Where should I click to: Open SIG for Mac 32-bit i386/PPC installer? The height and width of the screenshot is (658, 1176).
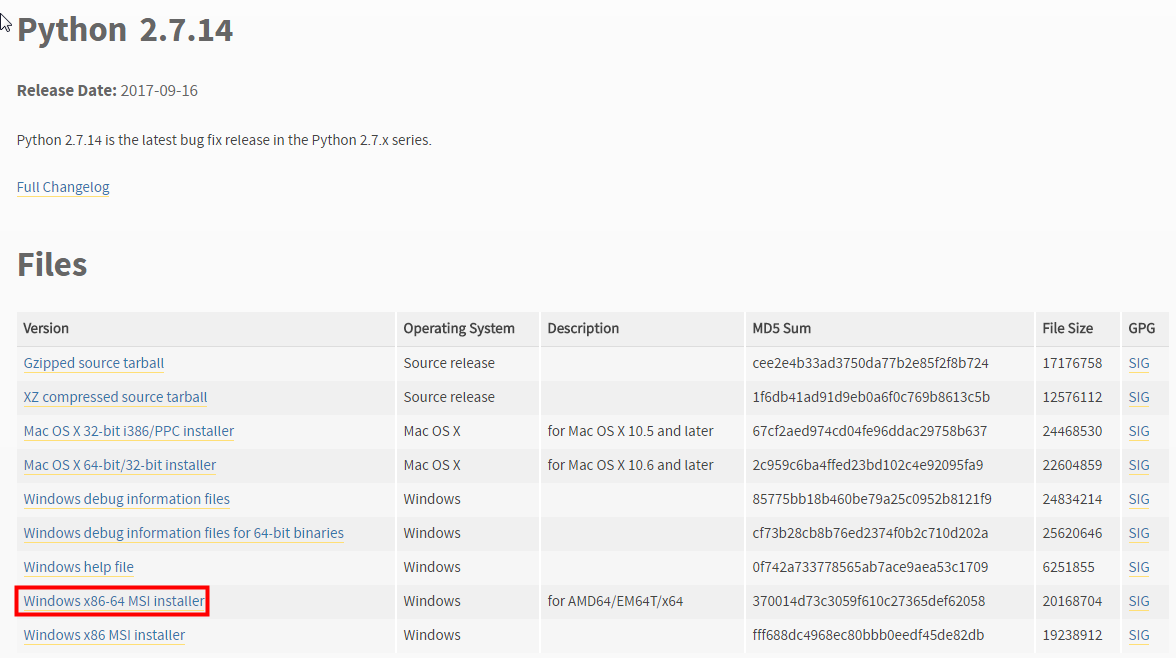click(x=1139, y=431)
